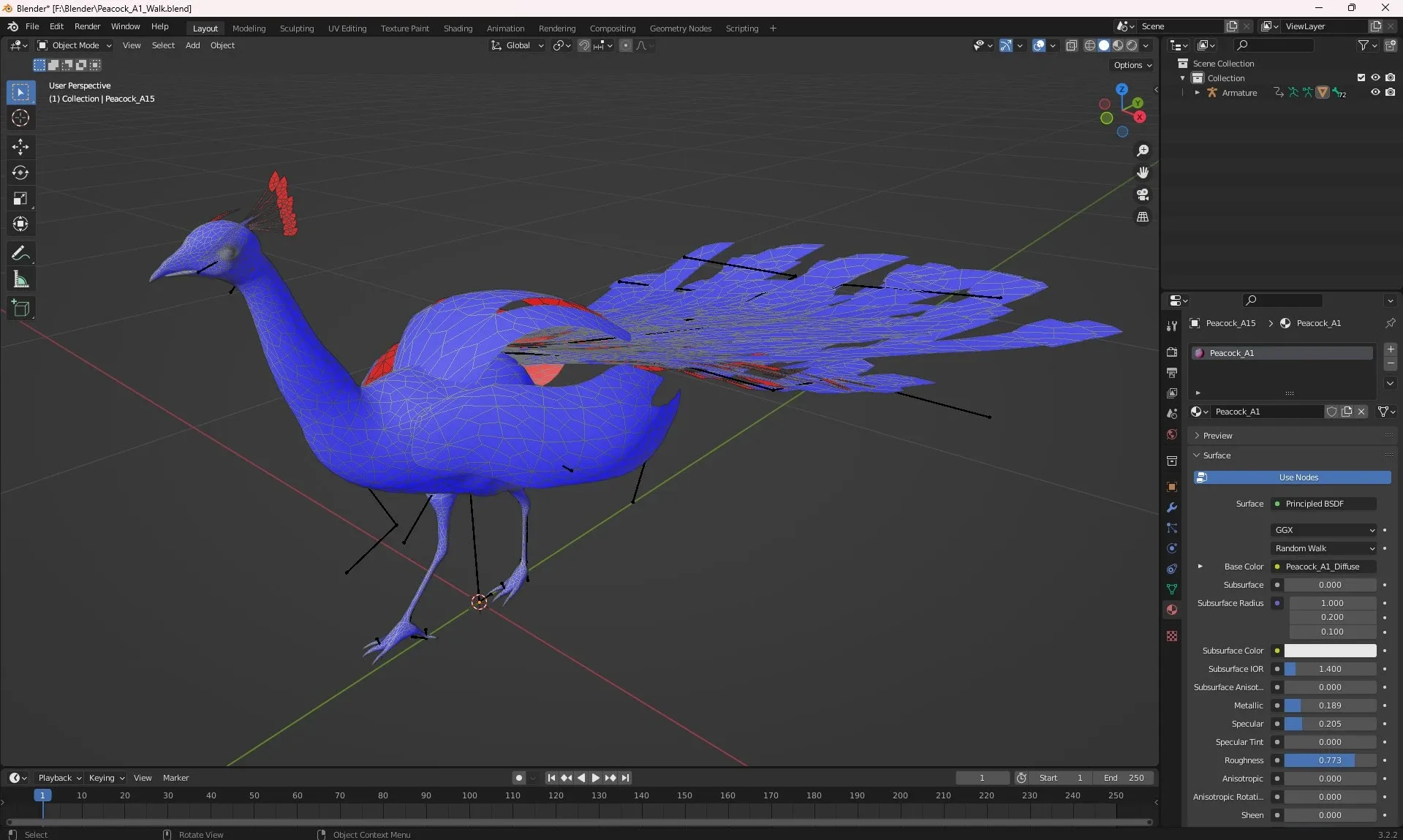Click the viewport zoom magnifier icon
Image resolution: width=1403 pixels, height=840 pixels.
1143,151
